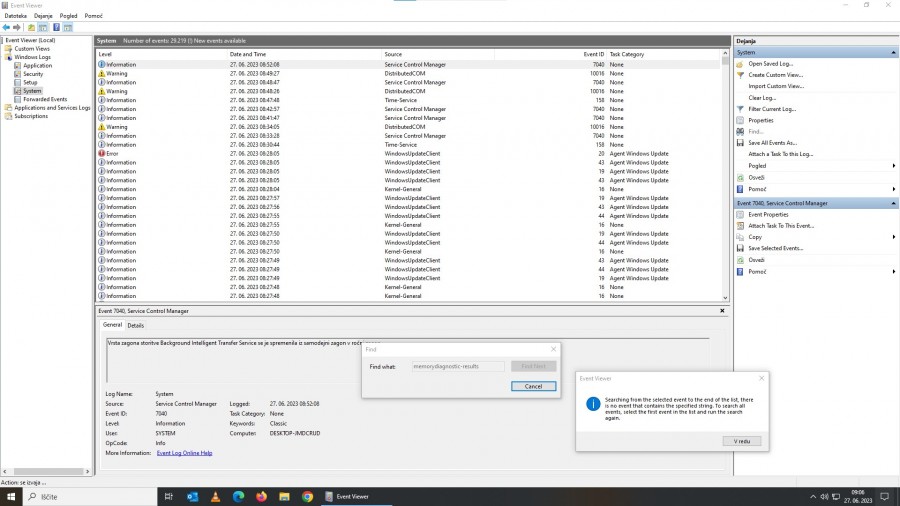Viewport: 900px width, 506px height.
Task: Collapse Event 7040 actions section
Action: point(893,203)
